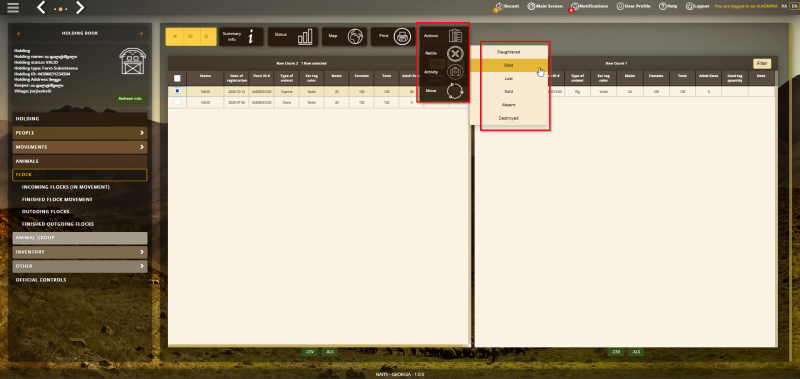
Task: Expand the Movements section
Action: [x=80, y=147]
